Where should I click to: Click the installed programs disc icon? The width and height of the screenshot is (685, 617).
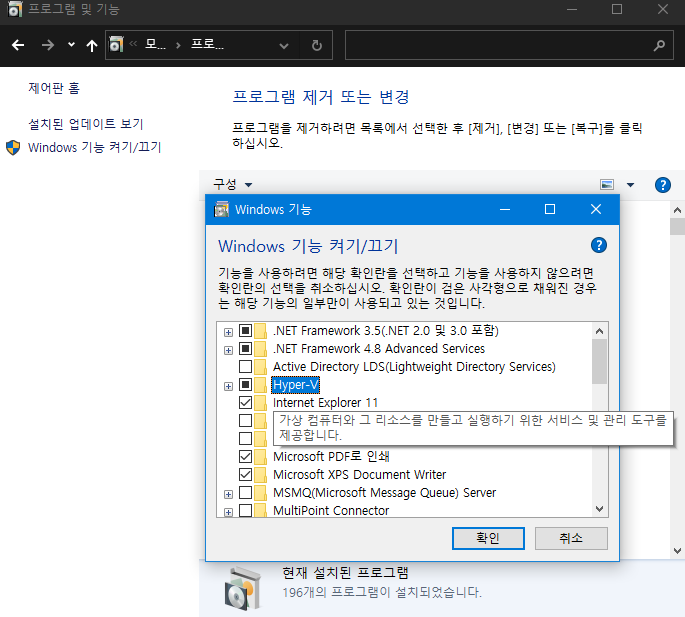click(243, 589)
